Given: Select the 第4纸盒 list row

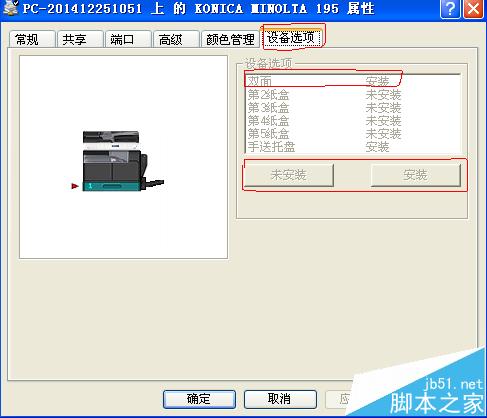Looking at the screenshot, I should (x=353, y=121).
